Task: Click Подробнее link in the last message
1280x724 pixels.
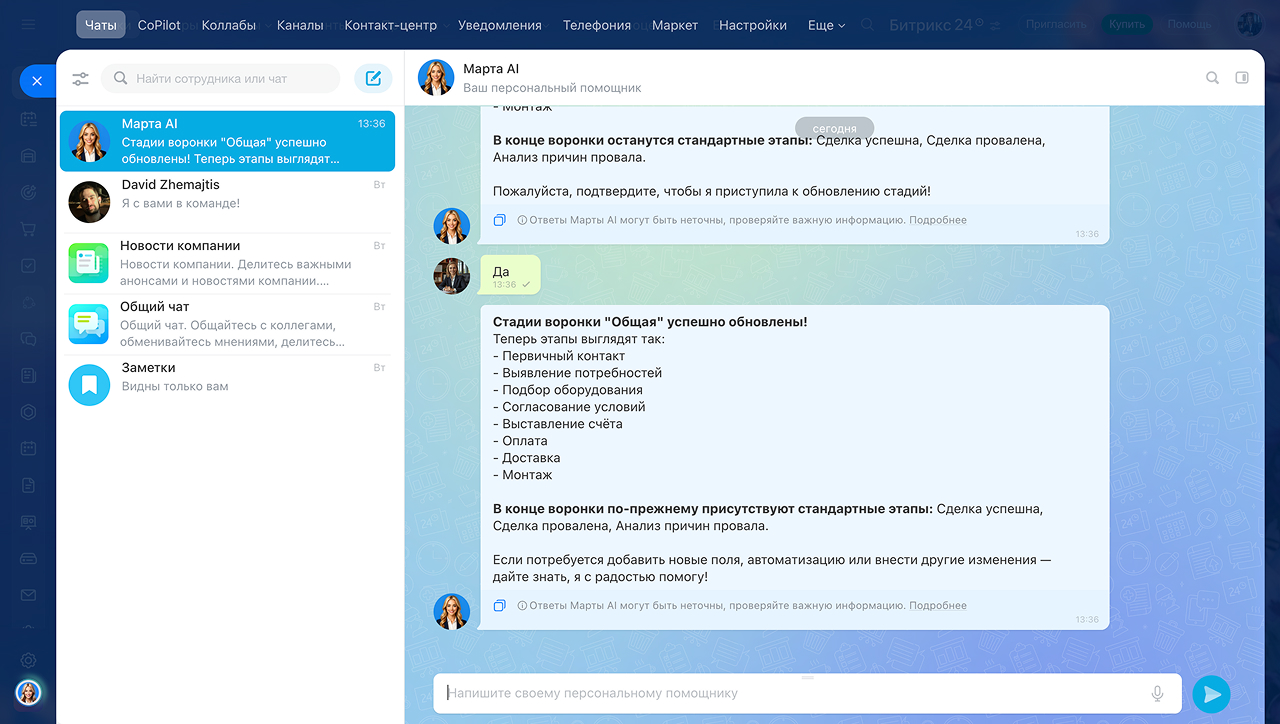Action: (x=937, y=606)
